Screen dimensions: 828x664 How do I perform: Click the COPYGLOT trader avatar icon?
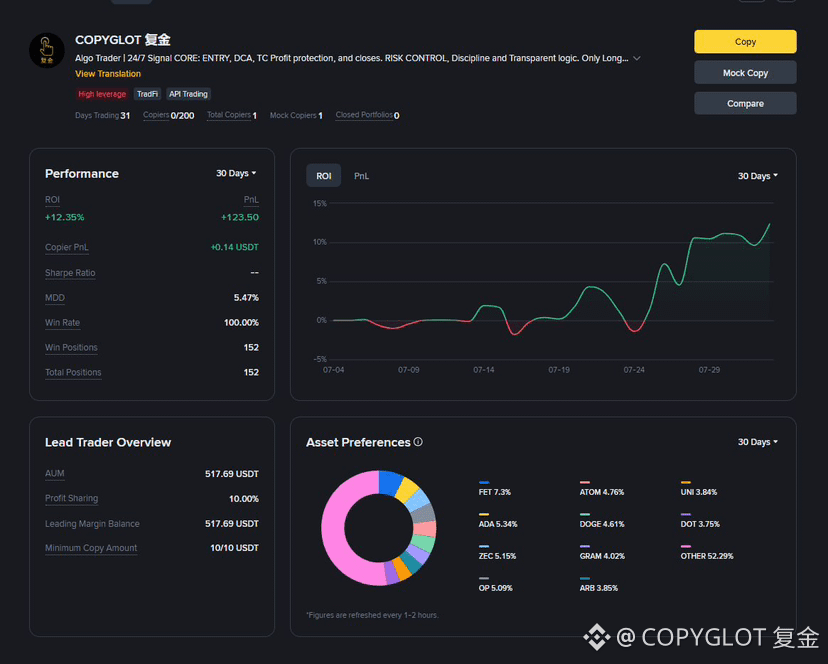pos(46,51)
